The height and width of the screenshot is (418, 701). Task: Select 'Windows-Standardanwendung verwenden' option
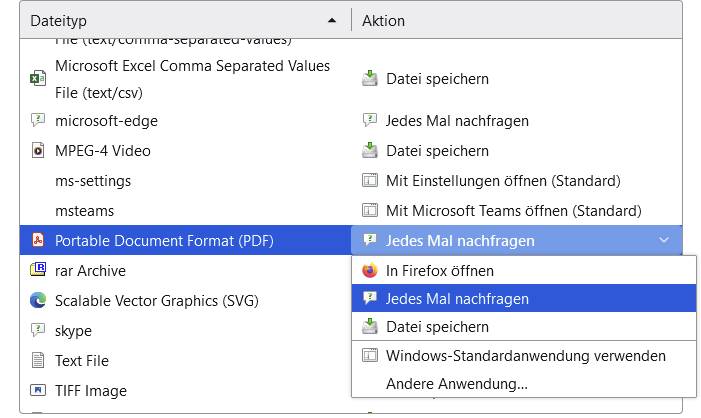click(x=525, y=355)
